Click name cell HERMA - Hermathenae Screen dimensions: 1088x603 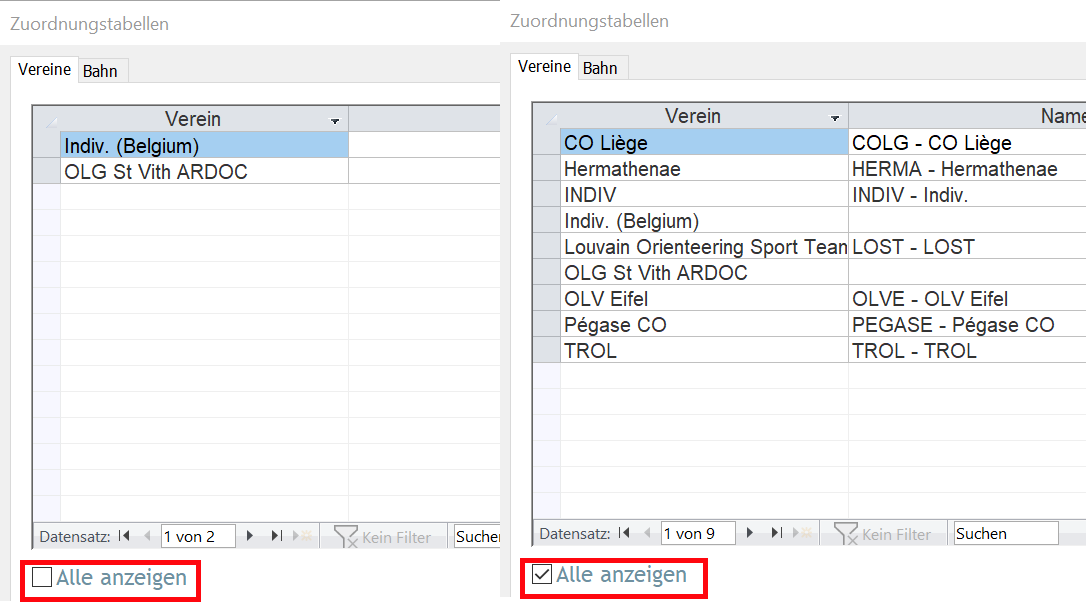(x=968, y=169)
